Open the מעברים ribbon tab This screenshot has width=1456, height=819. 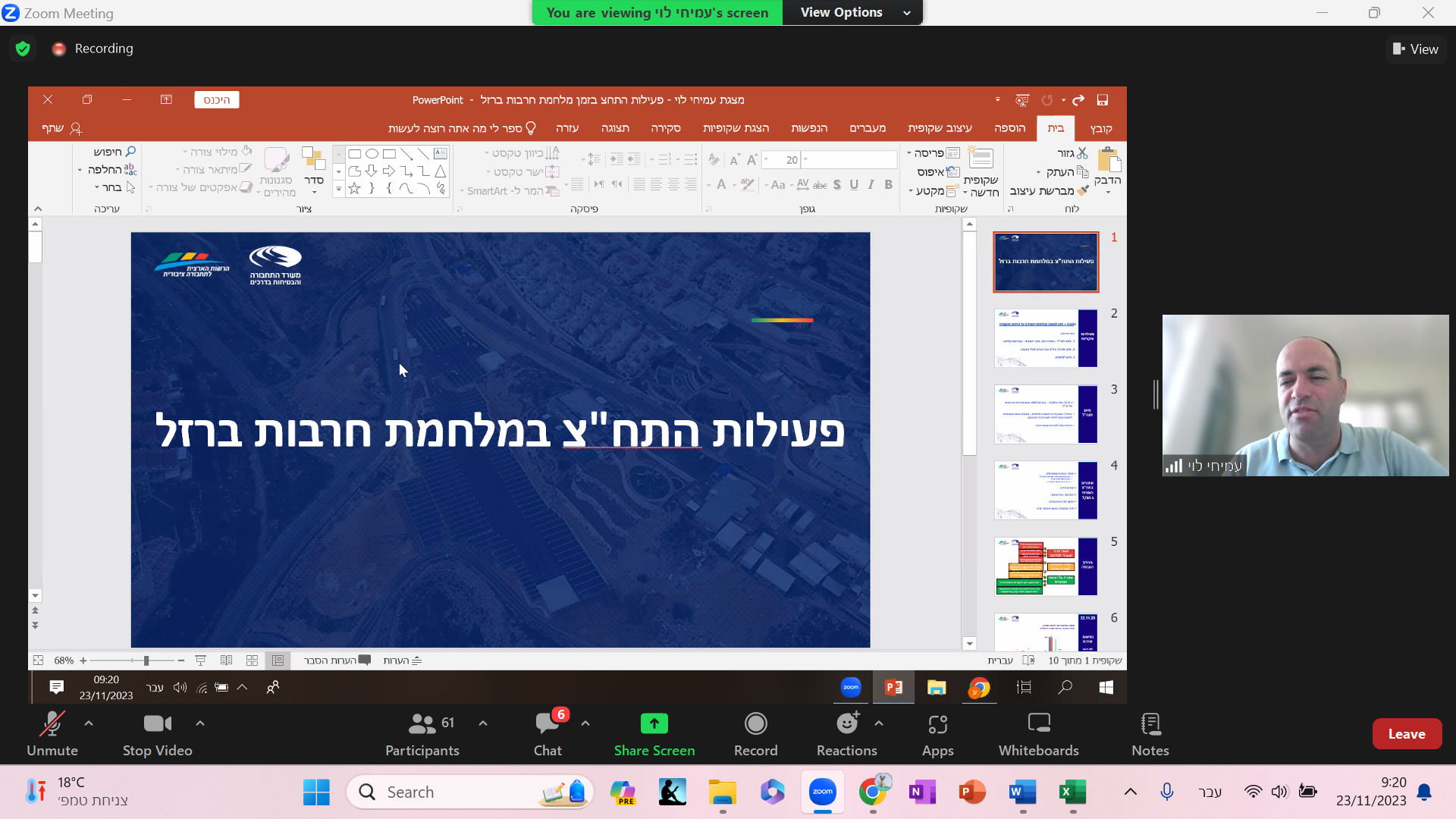868,128
